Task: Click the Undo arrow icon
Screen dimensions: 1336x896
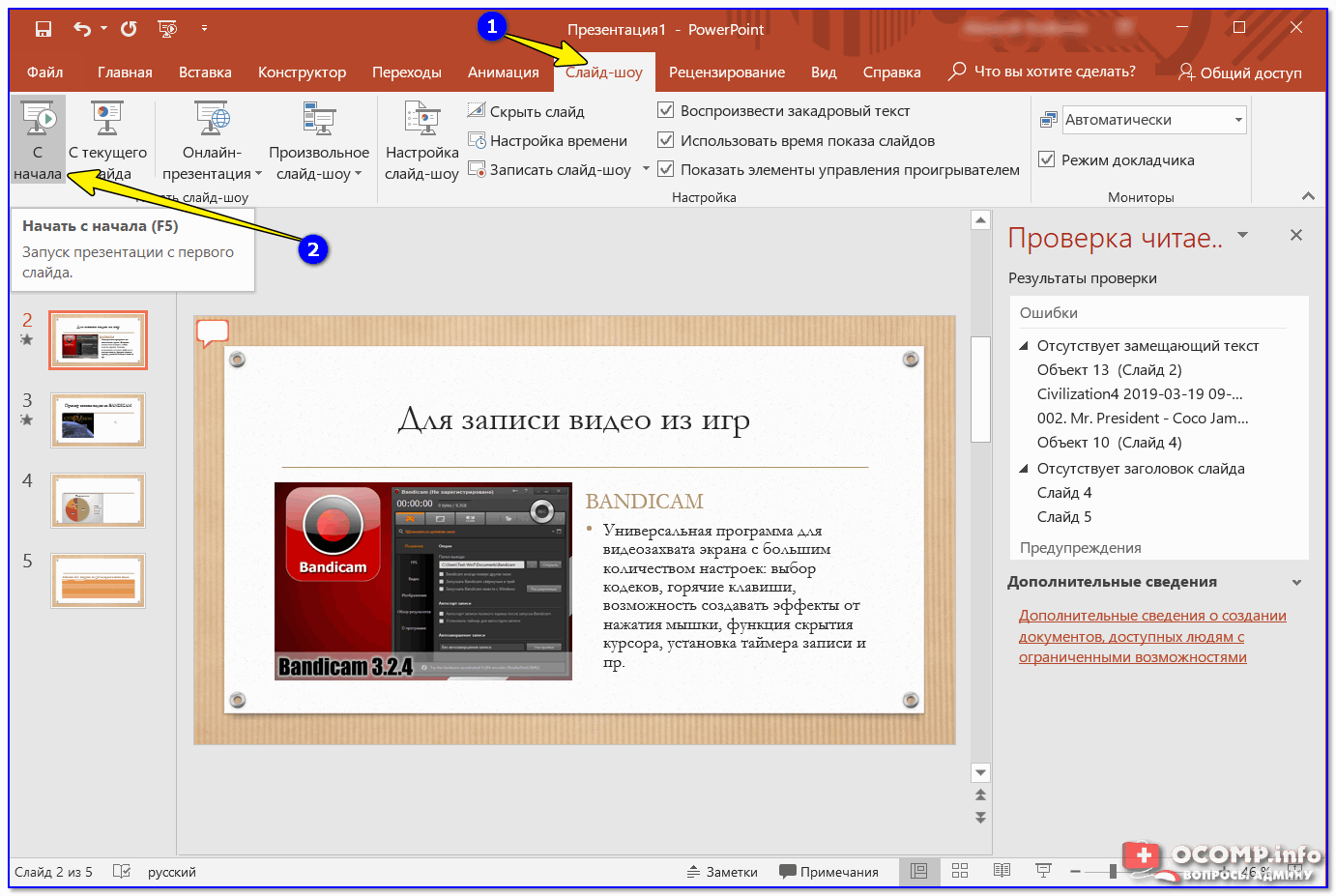Action: click(x=82, y=29)
